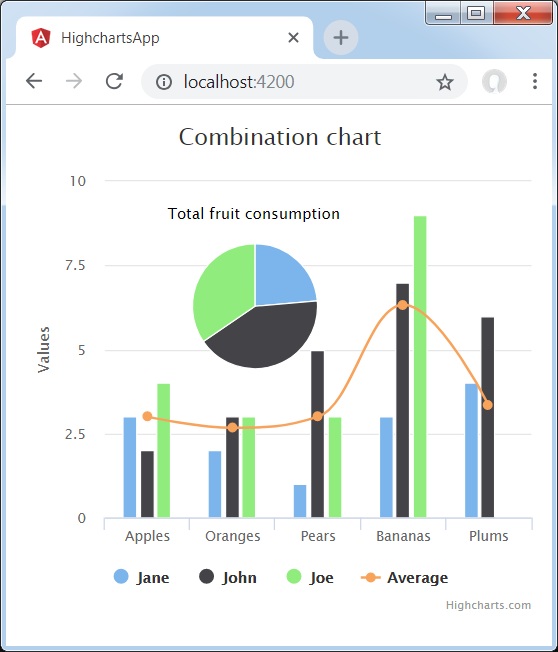Close the HighchartsApp tab
The height and width of the screenshot is (652, 558).
[293, 38]
